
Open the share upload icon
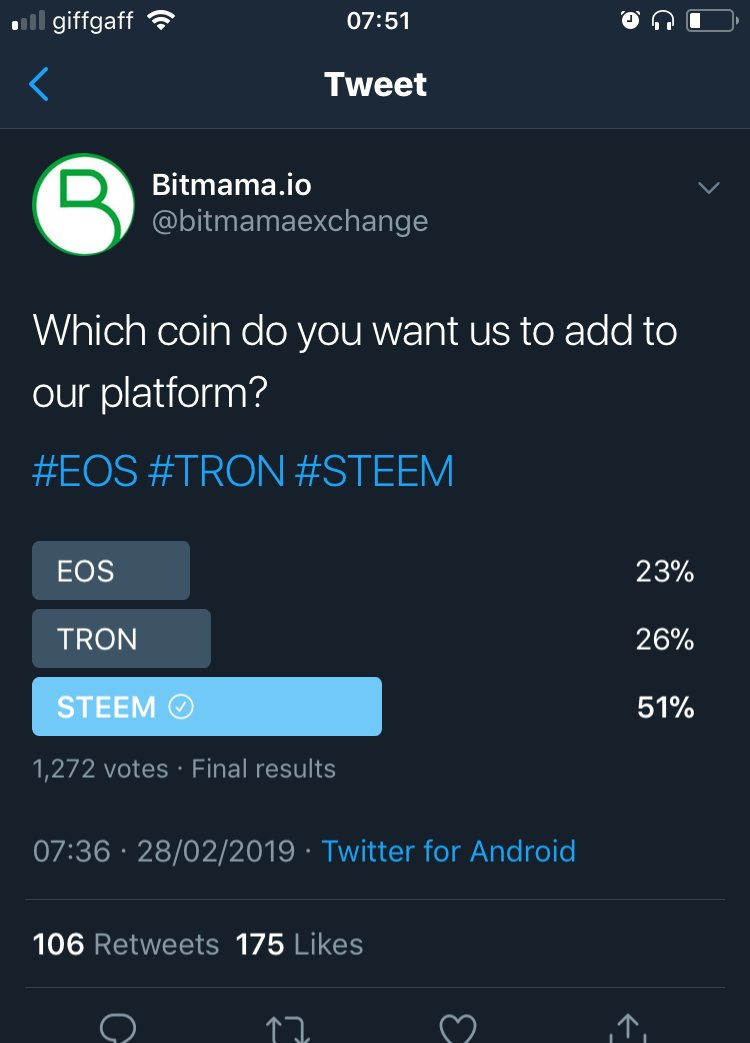(x=628, y=1028)
